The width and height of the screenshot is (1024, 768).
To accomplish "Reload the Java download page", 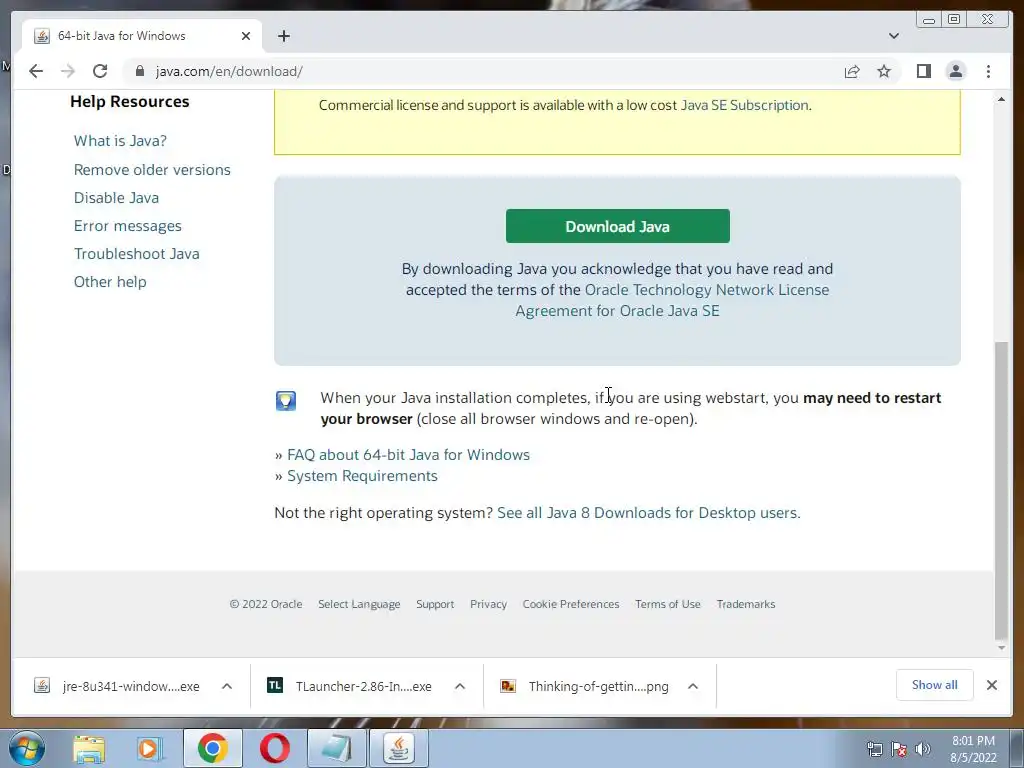I will [x=100, y=71].
